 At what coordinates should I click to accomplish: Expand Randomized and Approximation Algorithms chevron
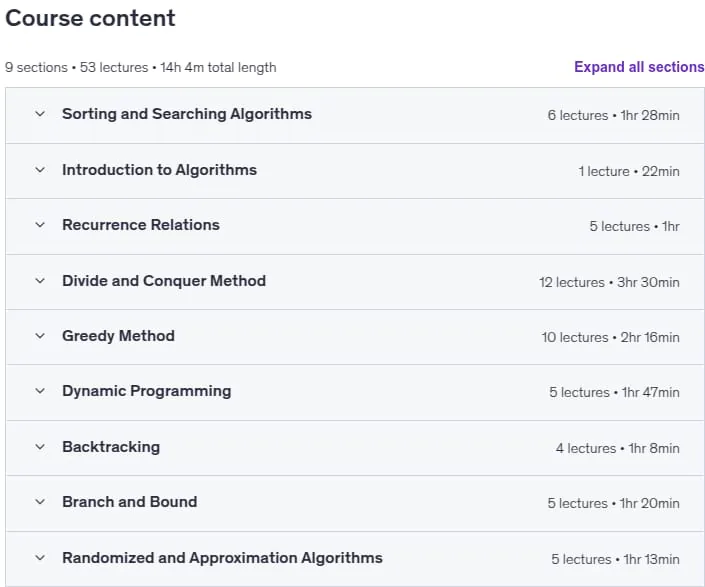tap(40, 558)
